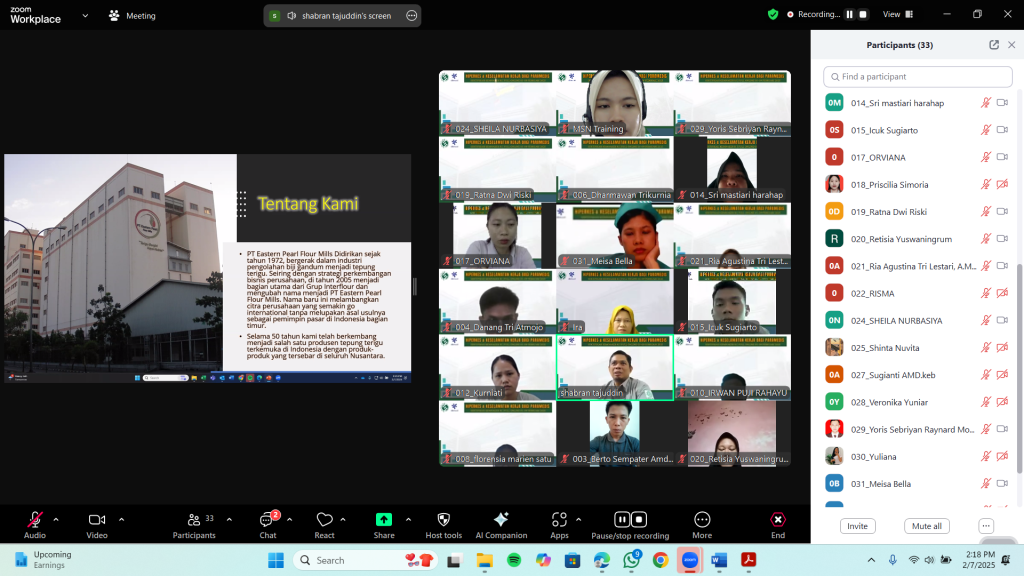The width and height of the screenshot is (1024, 576).
Task: Click the Invite button
Action: tap(857, 526)
